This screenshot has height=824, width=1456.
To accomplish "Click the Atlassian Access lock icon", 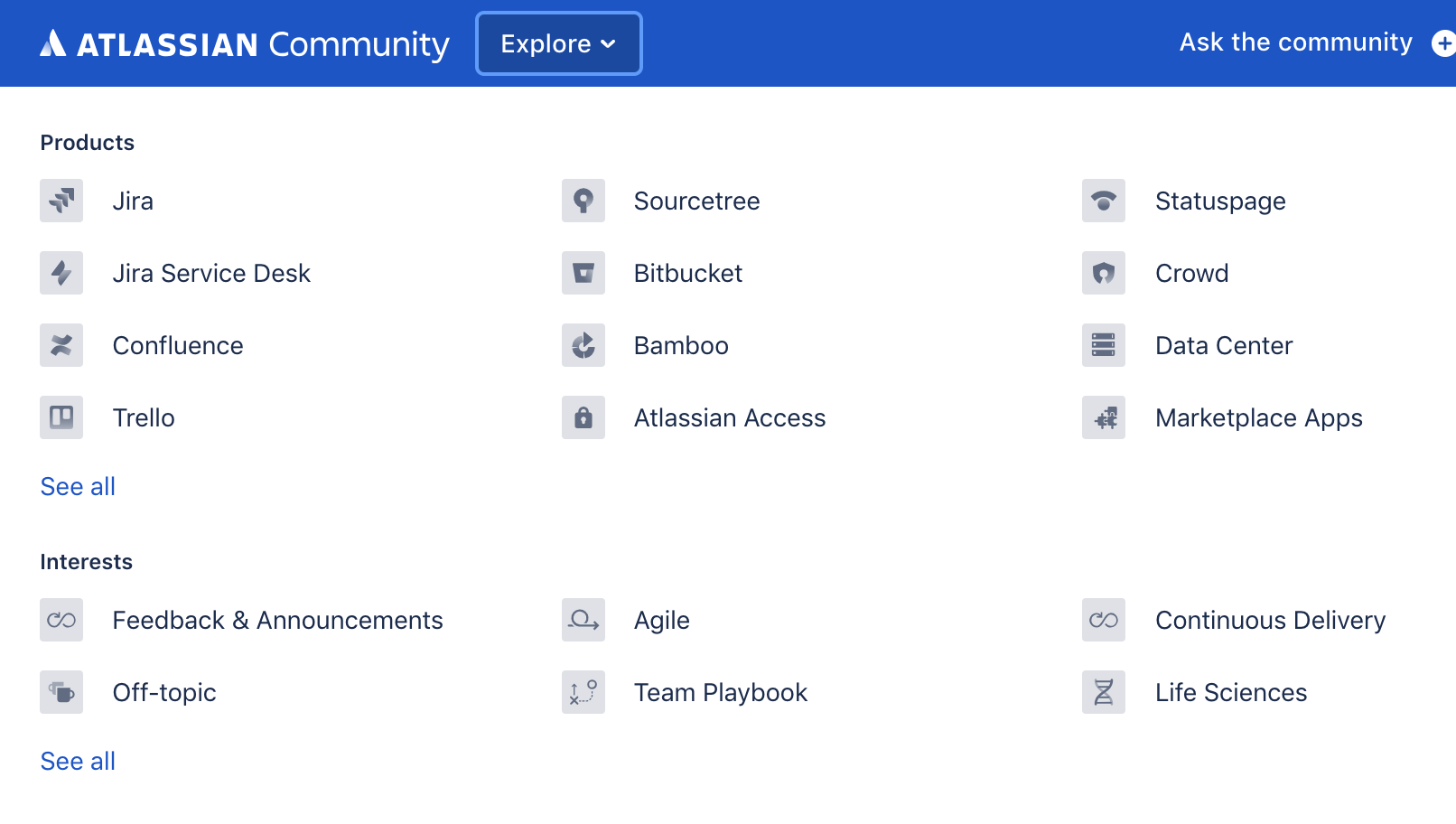I will click(x=583, y=417).
